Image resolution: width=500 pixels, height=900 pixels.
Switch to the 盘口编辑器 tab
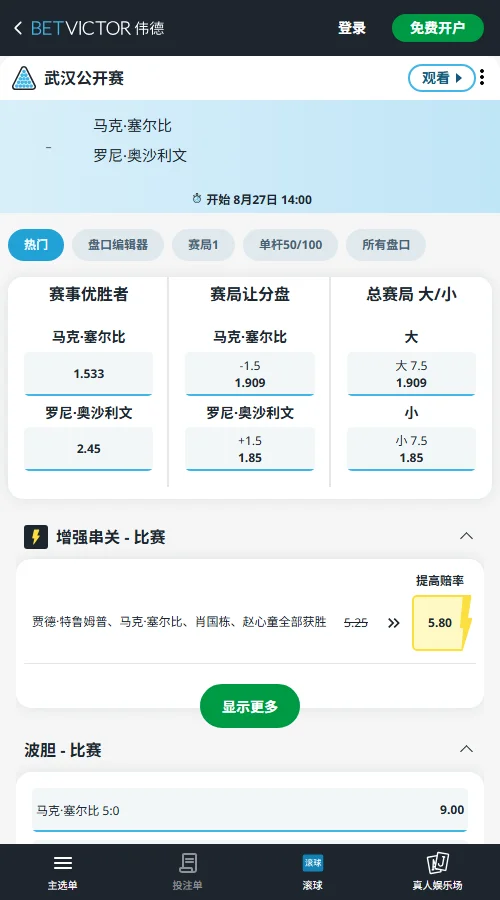[118, 245]
